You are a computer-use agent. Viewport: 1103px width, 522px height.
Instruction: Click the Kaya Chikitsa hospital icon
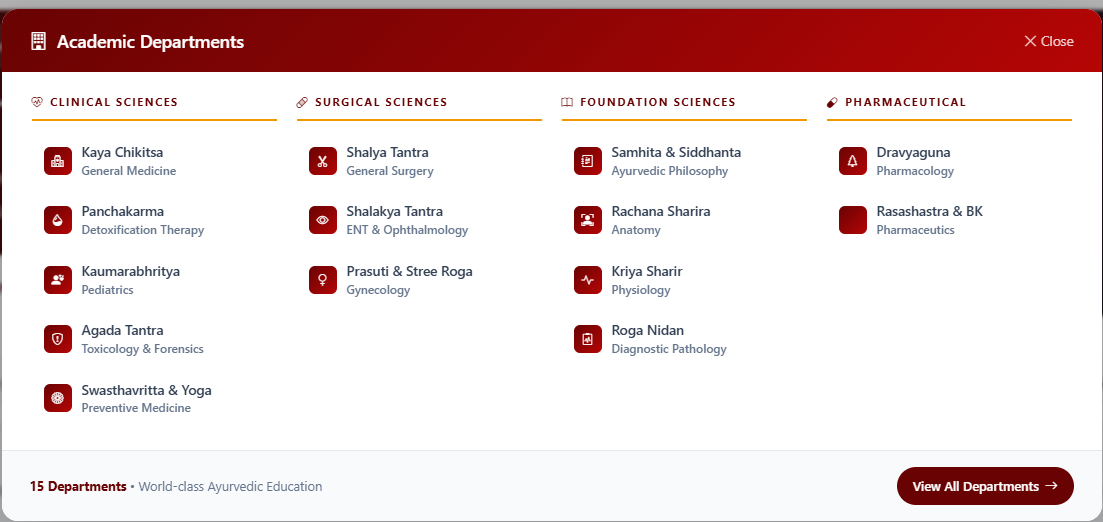click(57, 161)
